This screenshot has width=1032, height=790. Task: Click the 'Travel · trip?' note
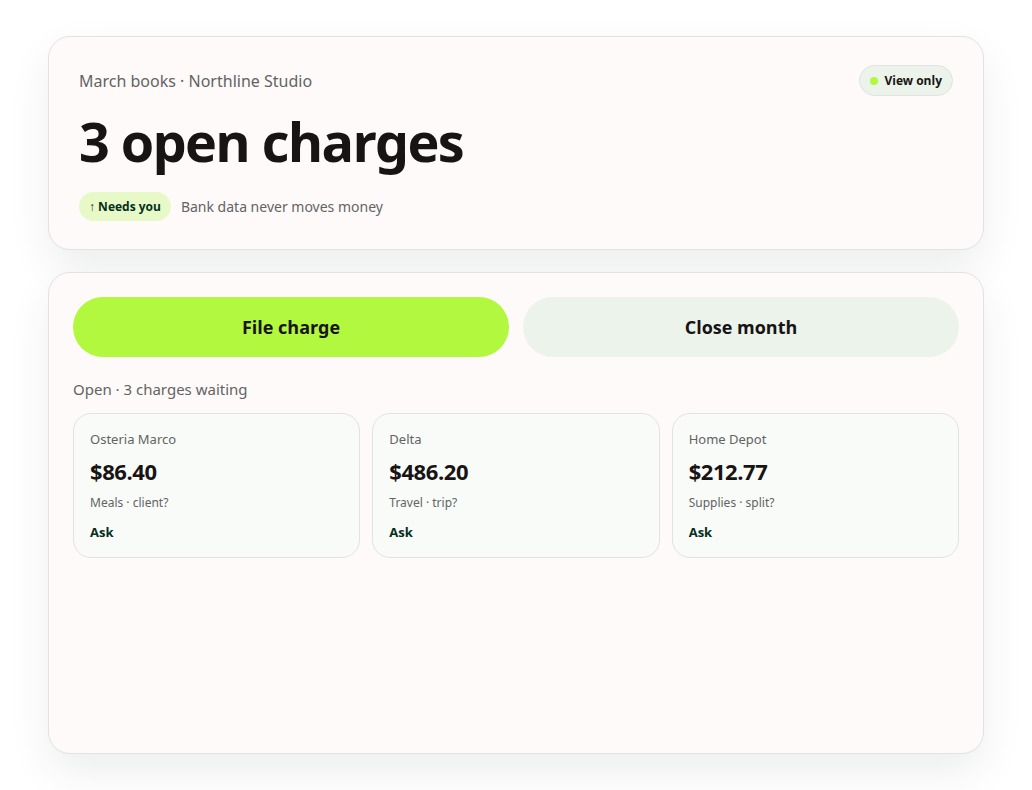[x=423, y=502]
